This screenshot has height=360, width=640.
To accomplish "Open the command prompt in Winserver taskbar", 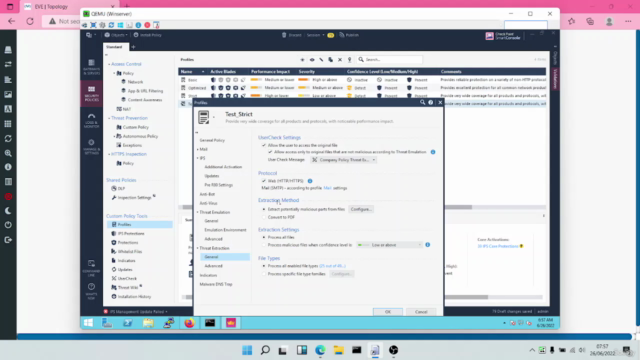I will point(210,323).
